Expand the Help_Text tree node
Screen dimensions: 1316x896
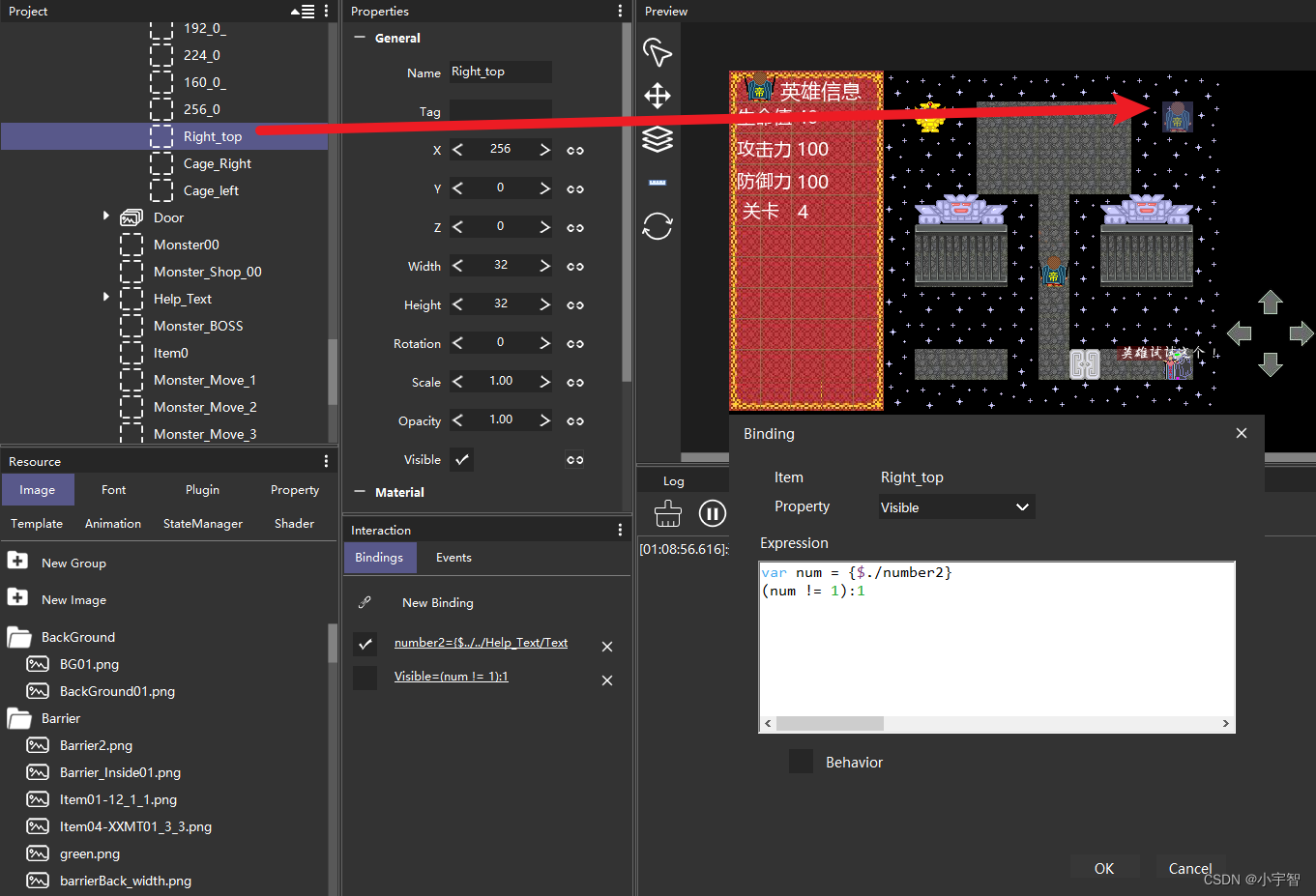106,297
